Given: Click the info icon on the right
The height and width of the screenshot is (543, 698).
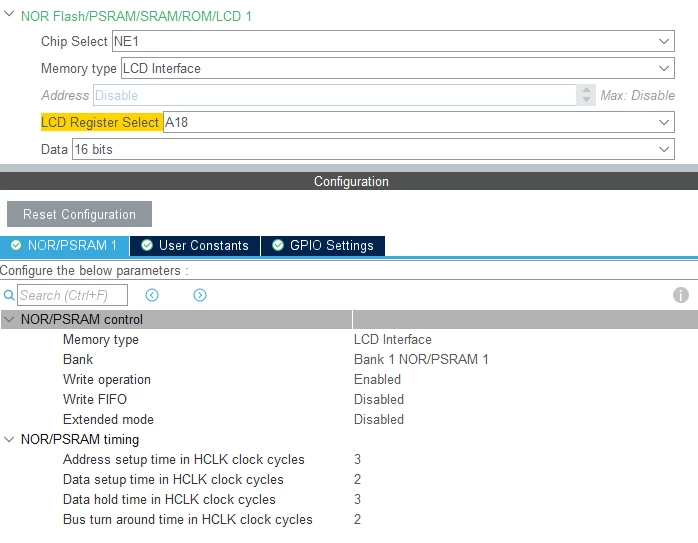Looking at the screenshot, I should pos(681,295).
